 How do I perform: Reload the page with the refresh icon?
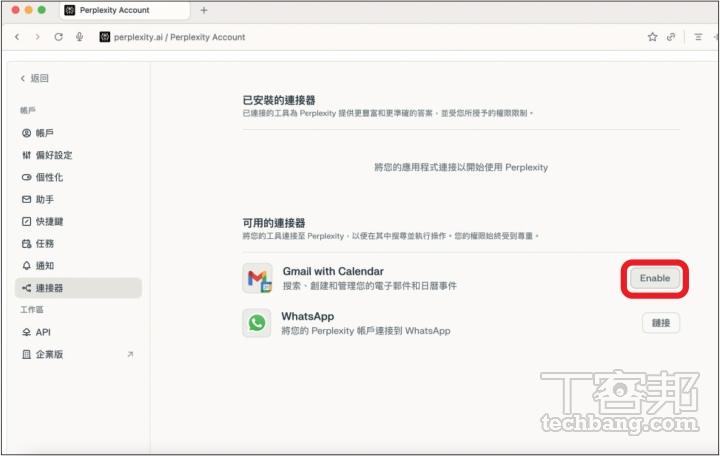(x=59, y=37)
